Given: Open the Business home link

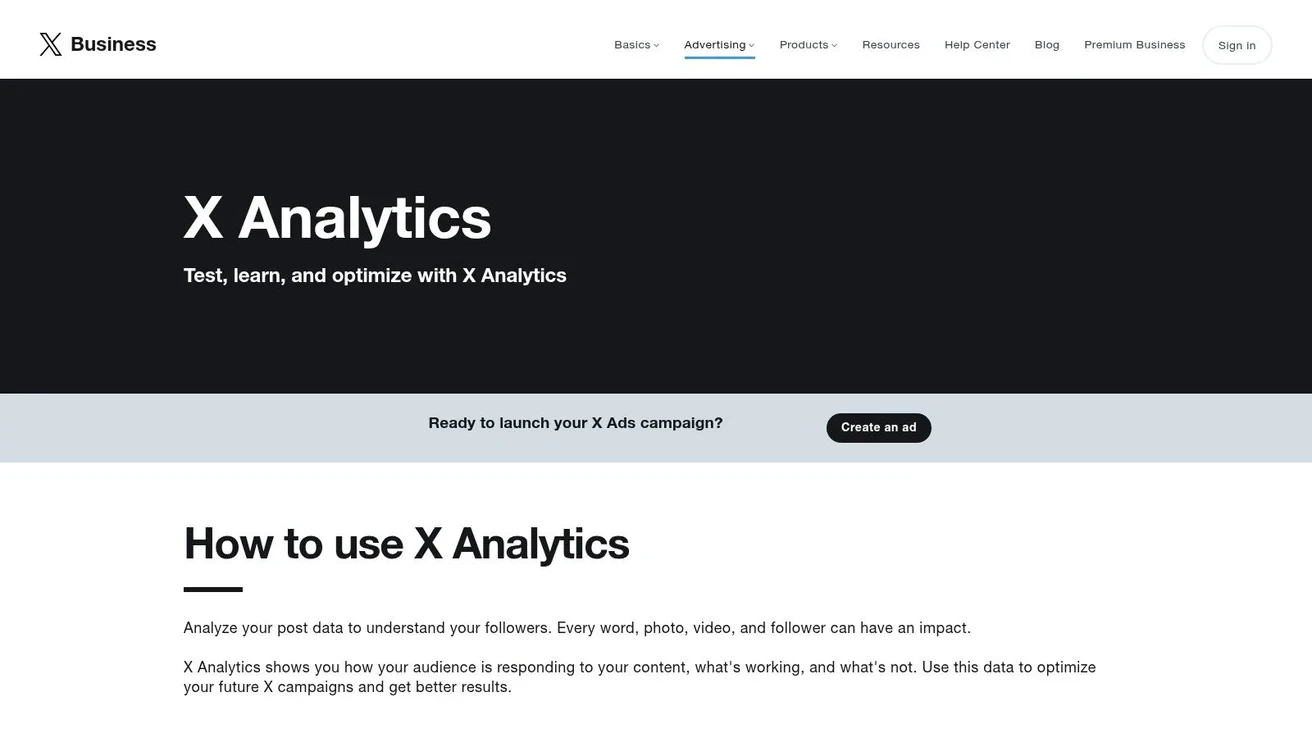Looking at the screenshot, I should click(113, 44).
